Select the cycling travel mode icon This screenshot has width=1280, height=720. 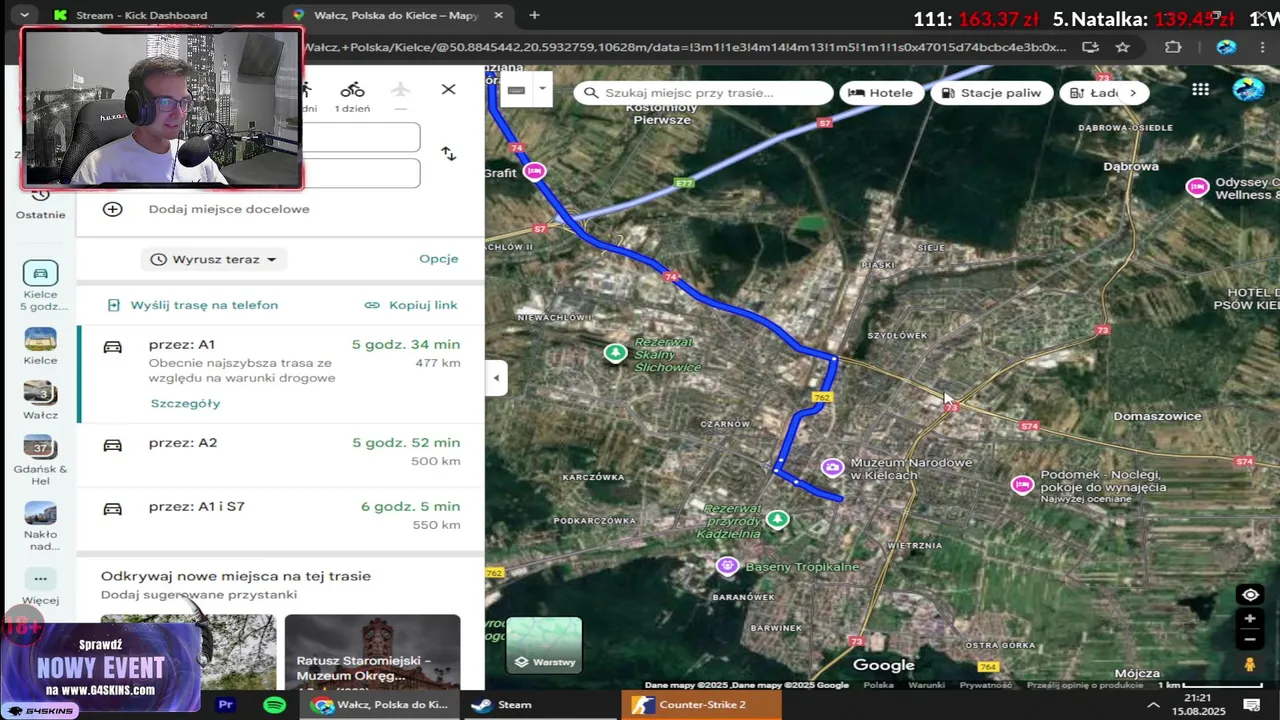point(352,90)
